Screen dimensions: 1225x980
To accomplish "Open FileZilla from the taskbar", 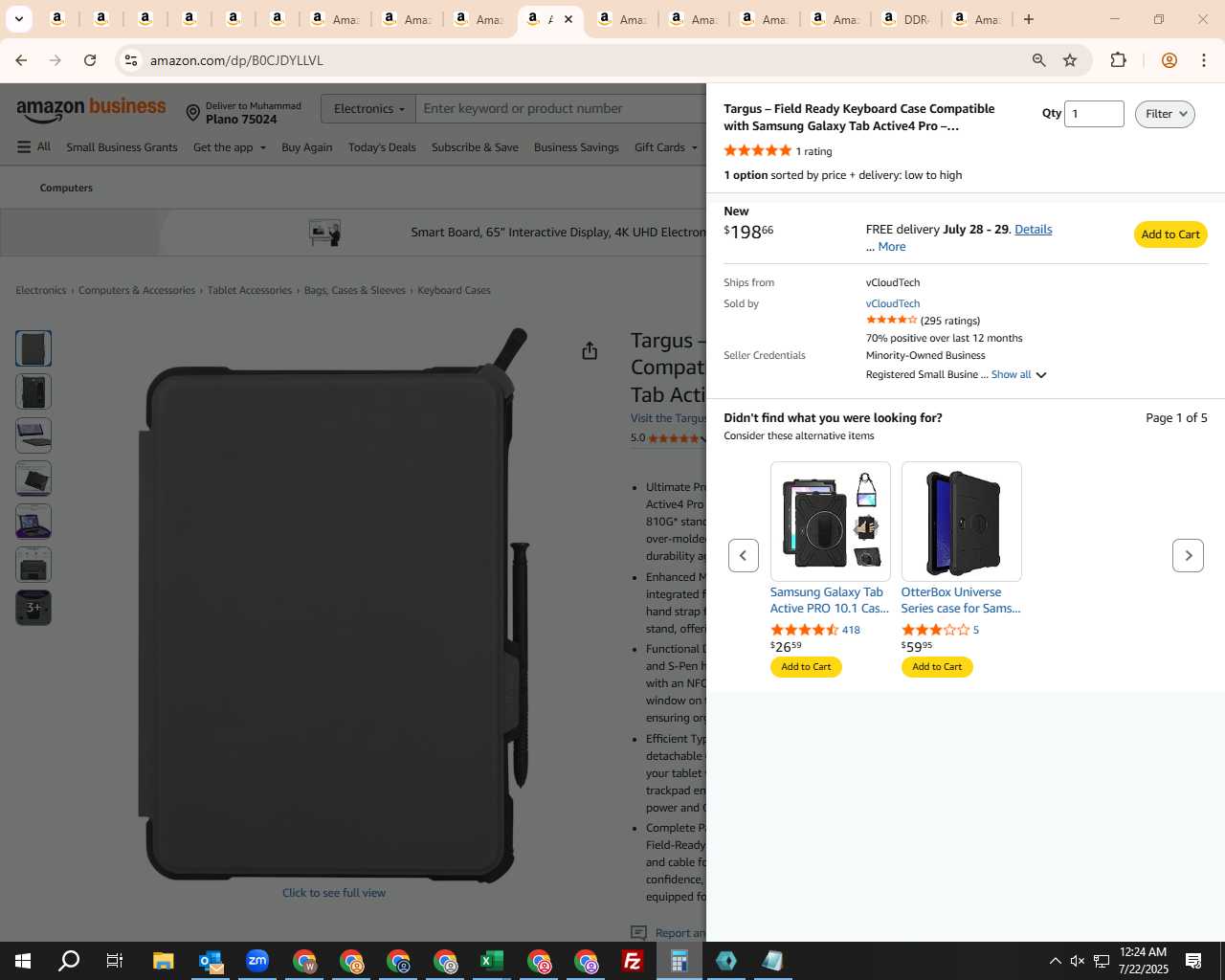I will click(x=633, y=961).
